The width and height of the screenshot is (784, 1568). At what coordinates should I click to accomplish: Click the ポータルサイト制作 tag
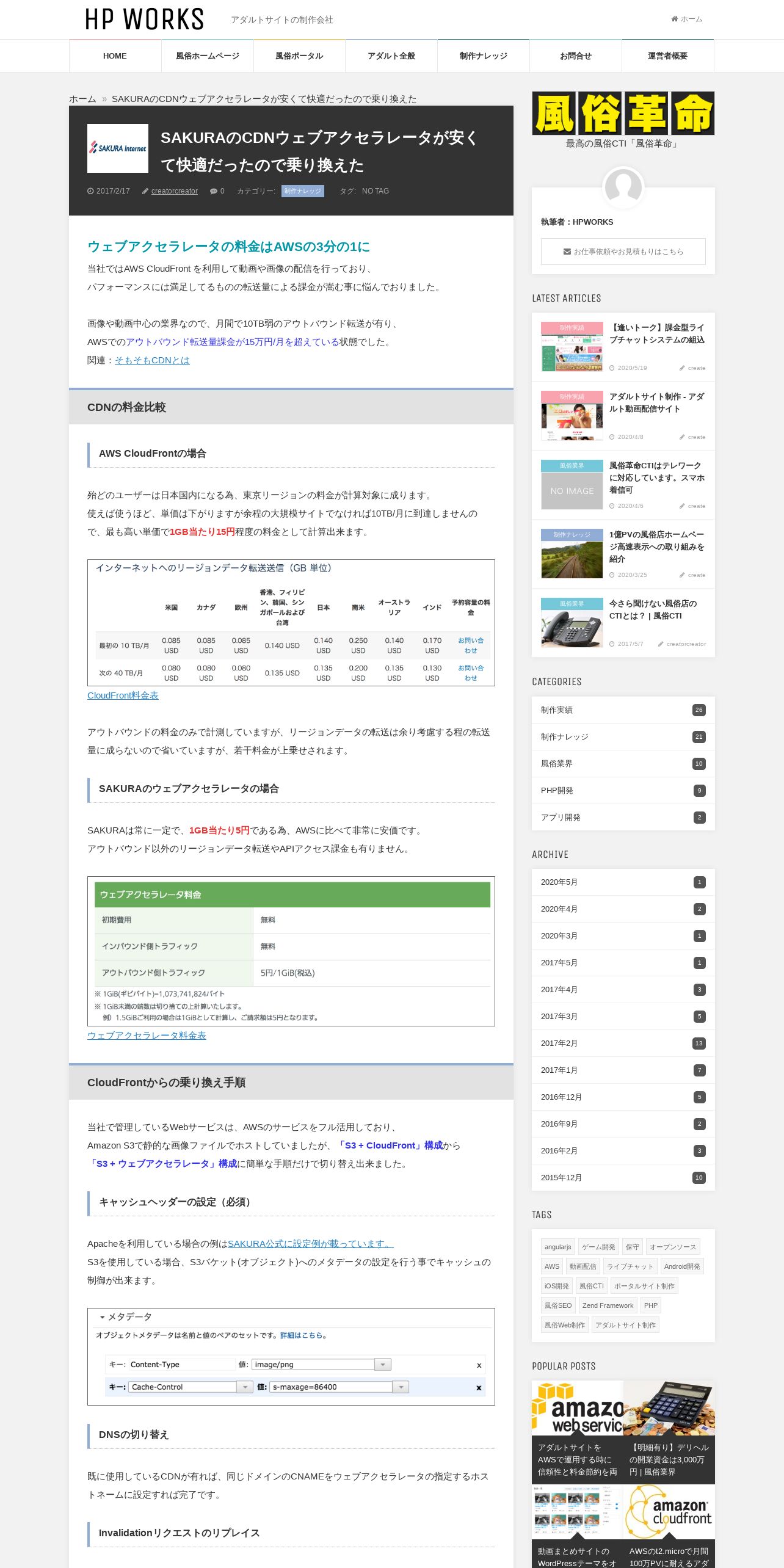[644, 1286]
